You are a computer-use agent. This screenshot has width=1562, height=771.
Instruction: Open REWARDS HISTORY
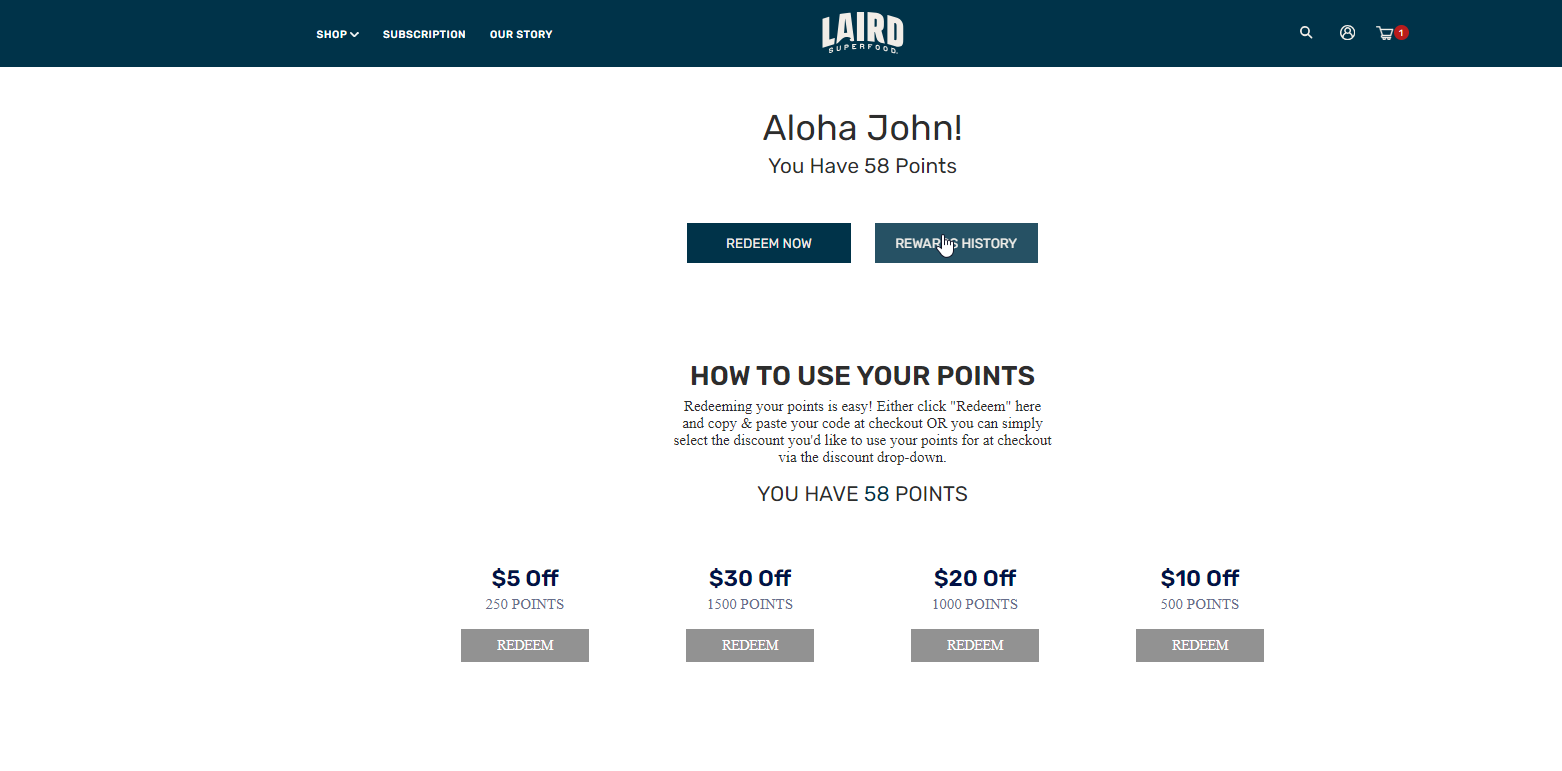956,243
